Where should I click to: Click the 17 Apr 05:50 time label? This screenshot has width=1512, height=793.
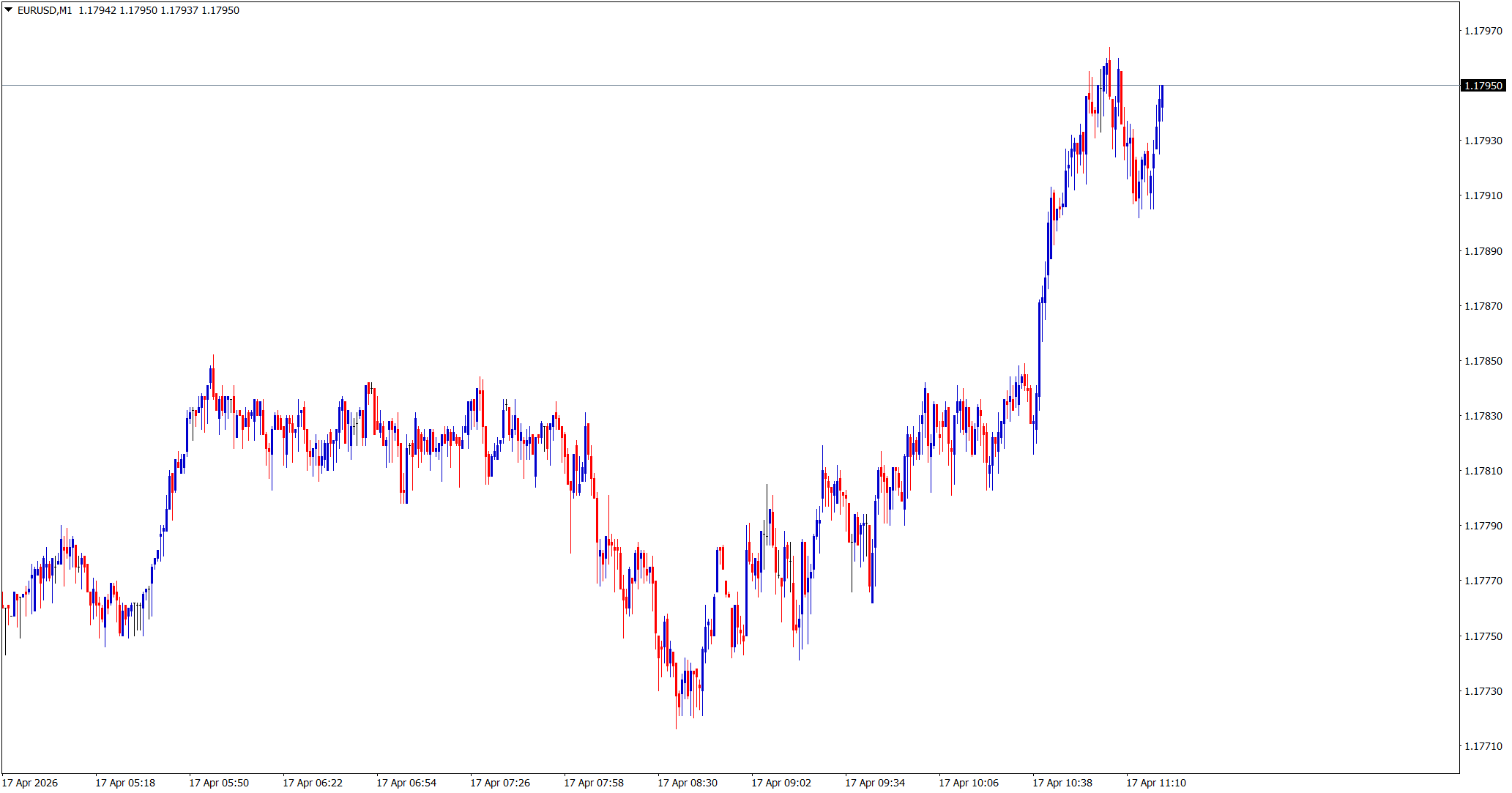[x=219, y=783]
